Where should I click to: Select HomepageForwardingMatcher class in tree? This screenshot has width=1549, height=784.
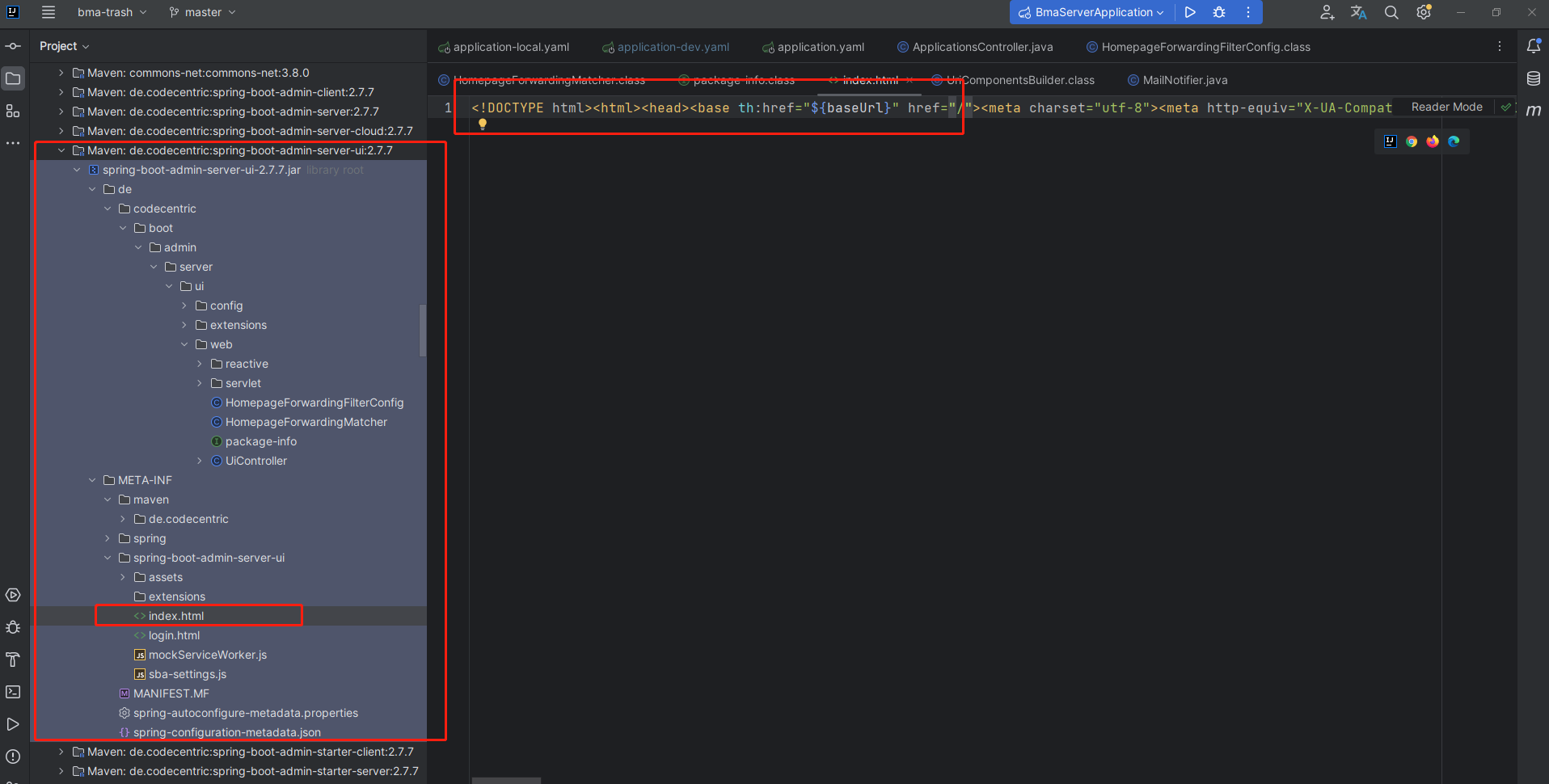[x=306, y=422]
